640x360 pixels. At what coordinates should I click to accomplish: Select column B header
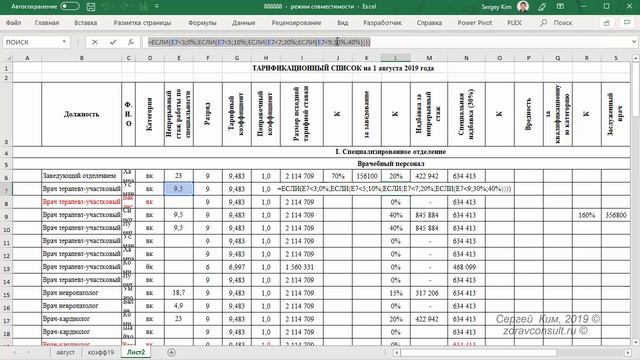pos(82,58)
